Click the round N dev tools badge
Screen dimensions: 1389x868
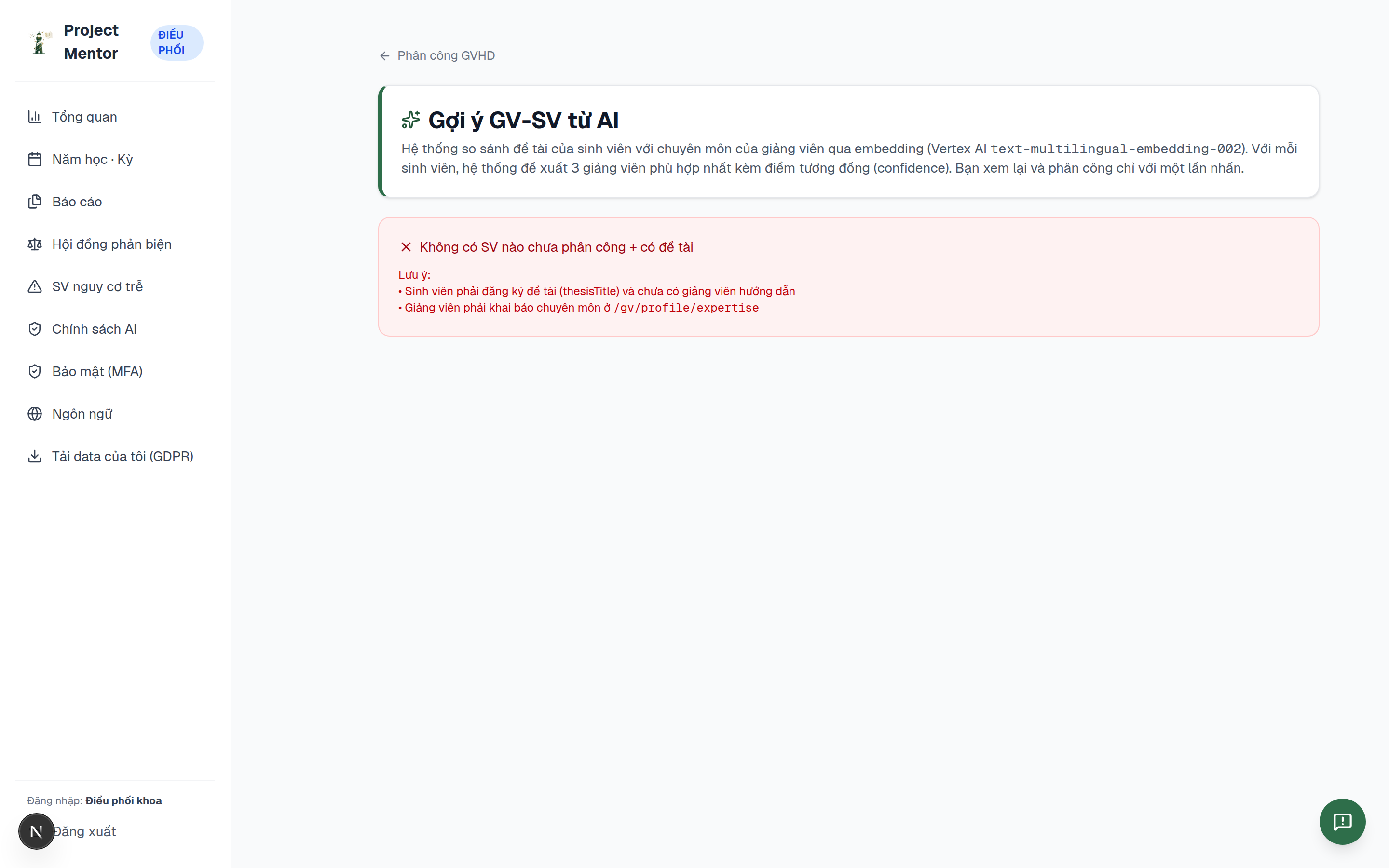pos(36,831)
